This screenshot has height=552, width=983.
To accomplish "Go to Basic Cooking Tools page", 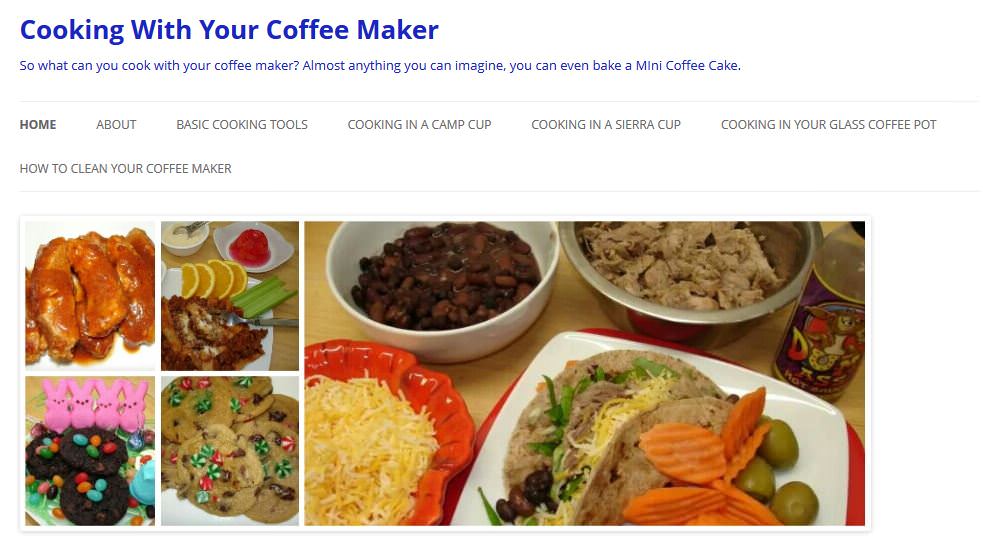I will (x=242, y=125).
